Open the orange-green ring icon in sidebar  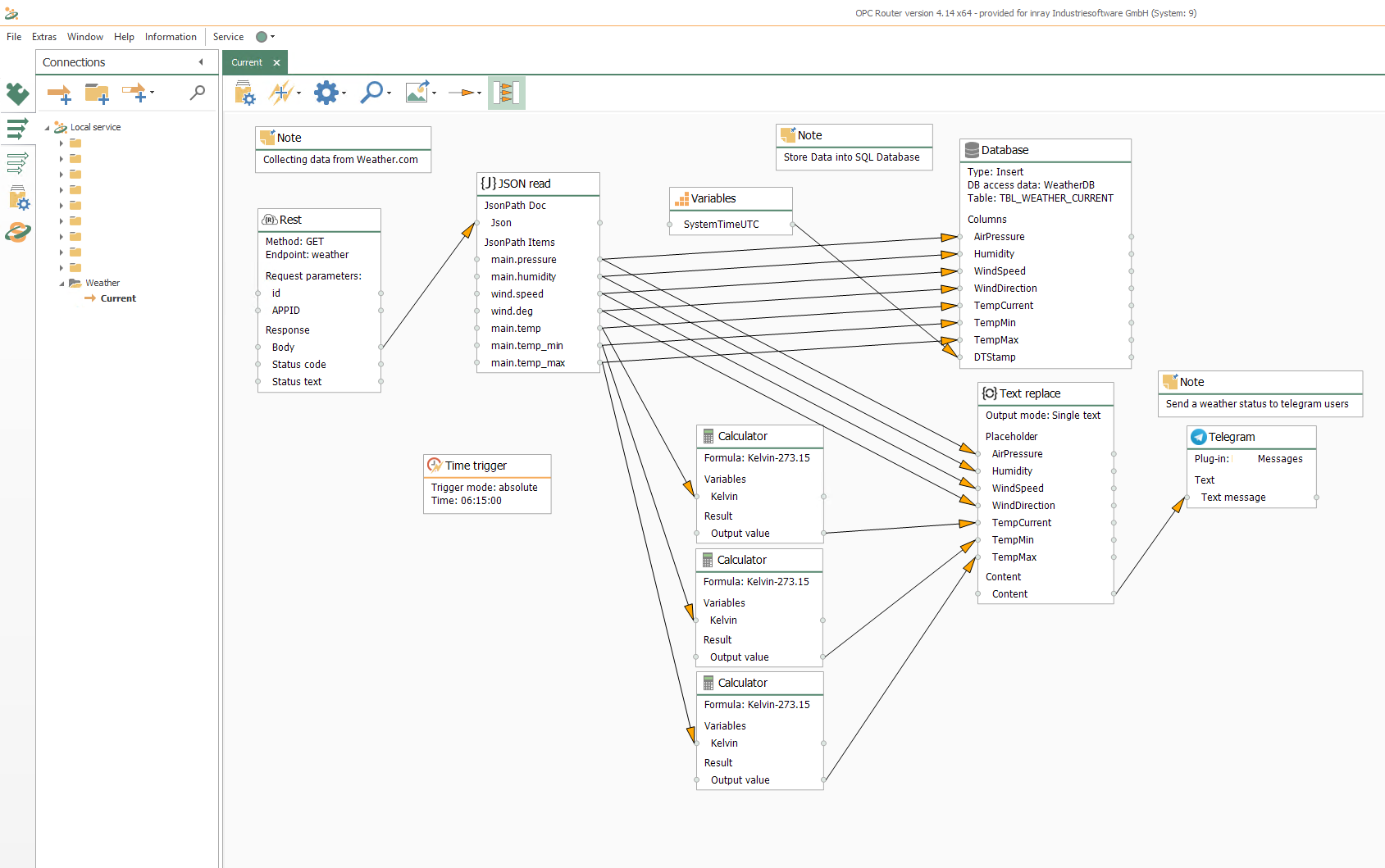pyautogui.click(x=17, y=233)
